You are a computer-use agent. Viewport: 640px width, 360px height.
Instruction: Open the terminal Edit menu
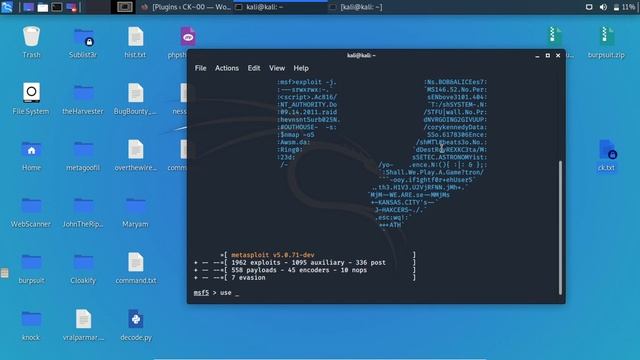pyautogui.click(x=254, y=68)
